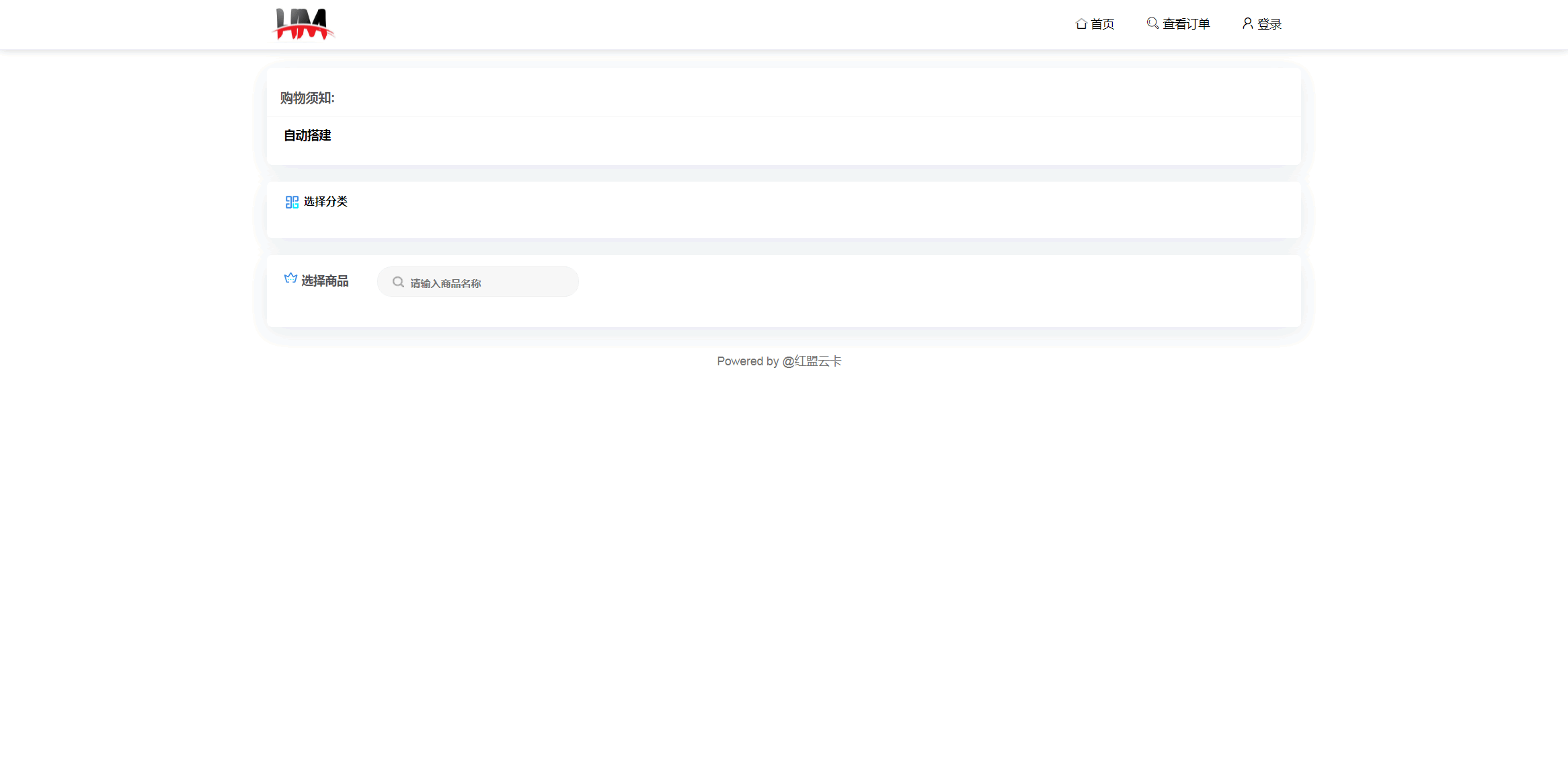Click the 选择分类 heading label
This screenshot has height=769, width=1568.
coord(325,202)
